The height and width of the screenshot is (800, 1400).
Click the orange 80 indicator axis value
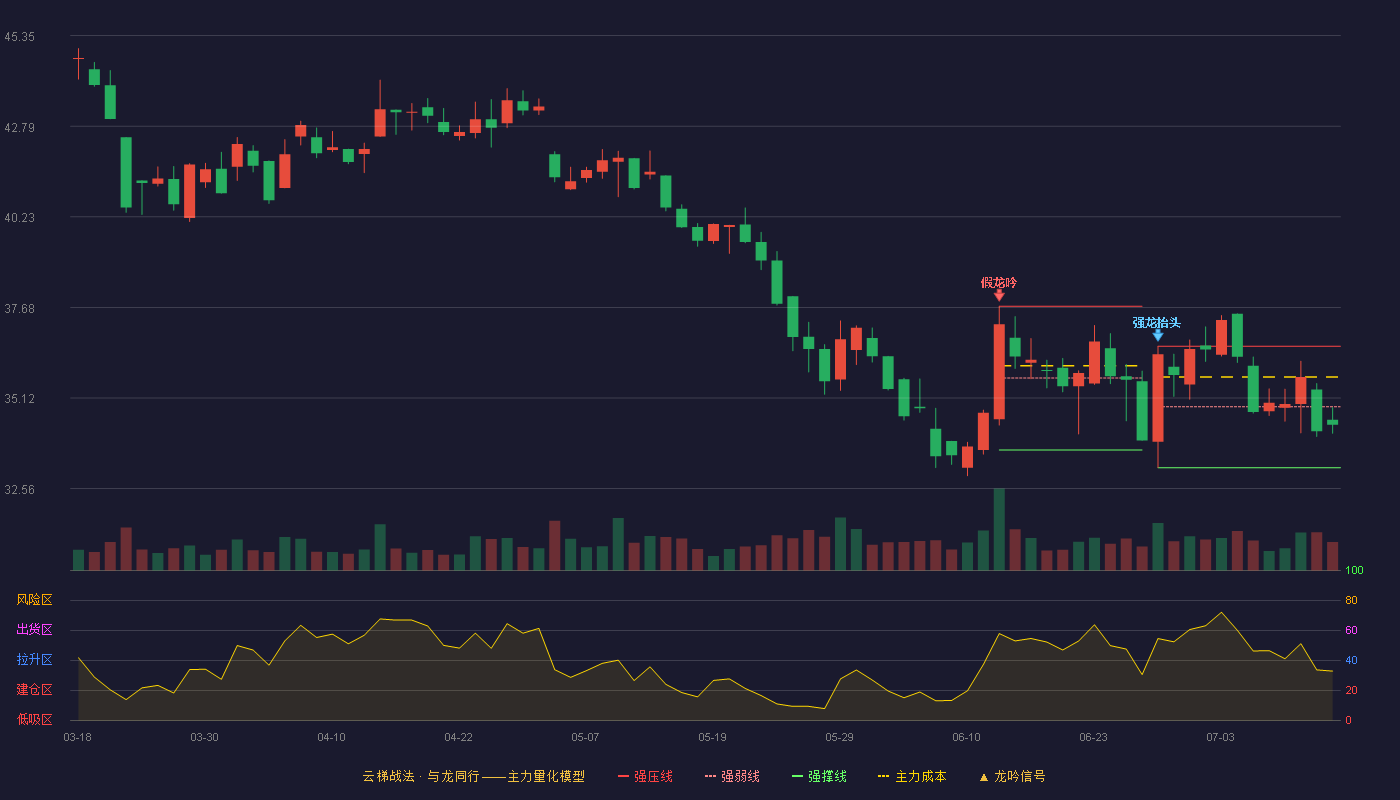[x=1351, y=600]
